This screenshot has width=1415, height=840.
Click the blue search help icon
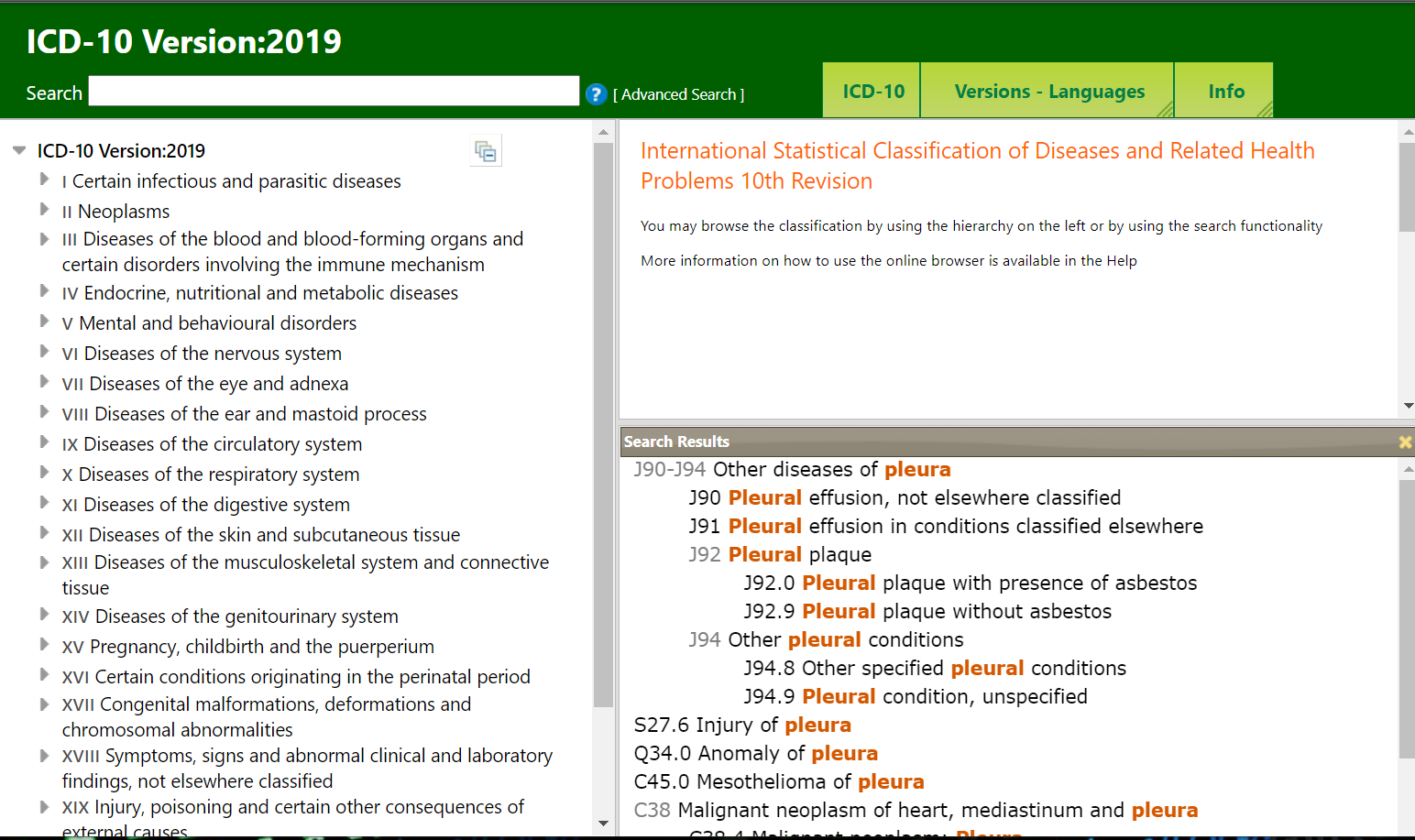pyautogui.click(x=597, y=94)
